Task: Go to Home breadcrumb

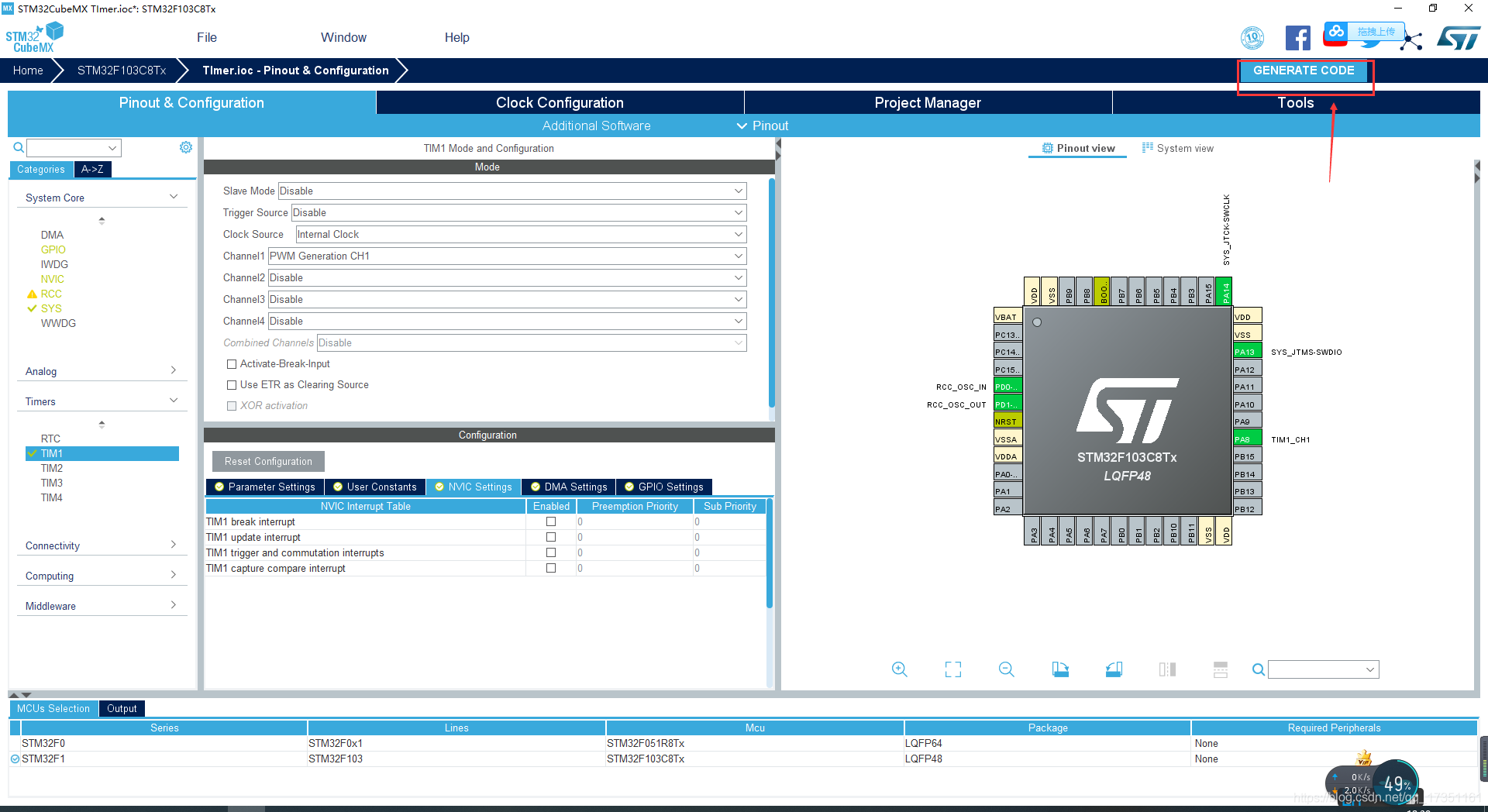Action: click(x=28, y=71)
